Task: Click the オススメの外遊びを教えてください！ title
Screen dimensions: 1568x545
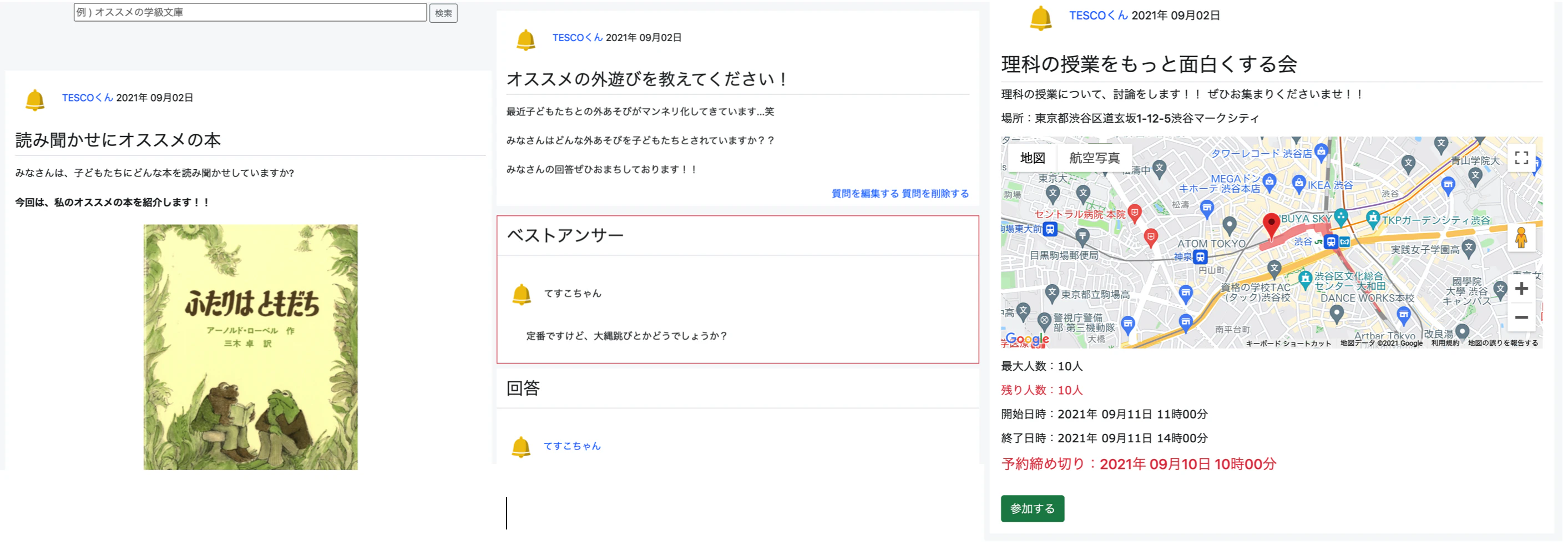Action: coord(649,79)
